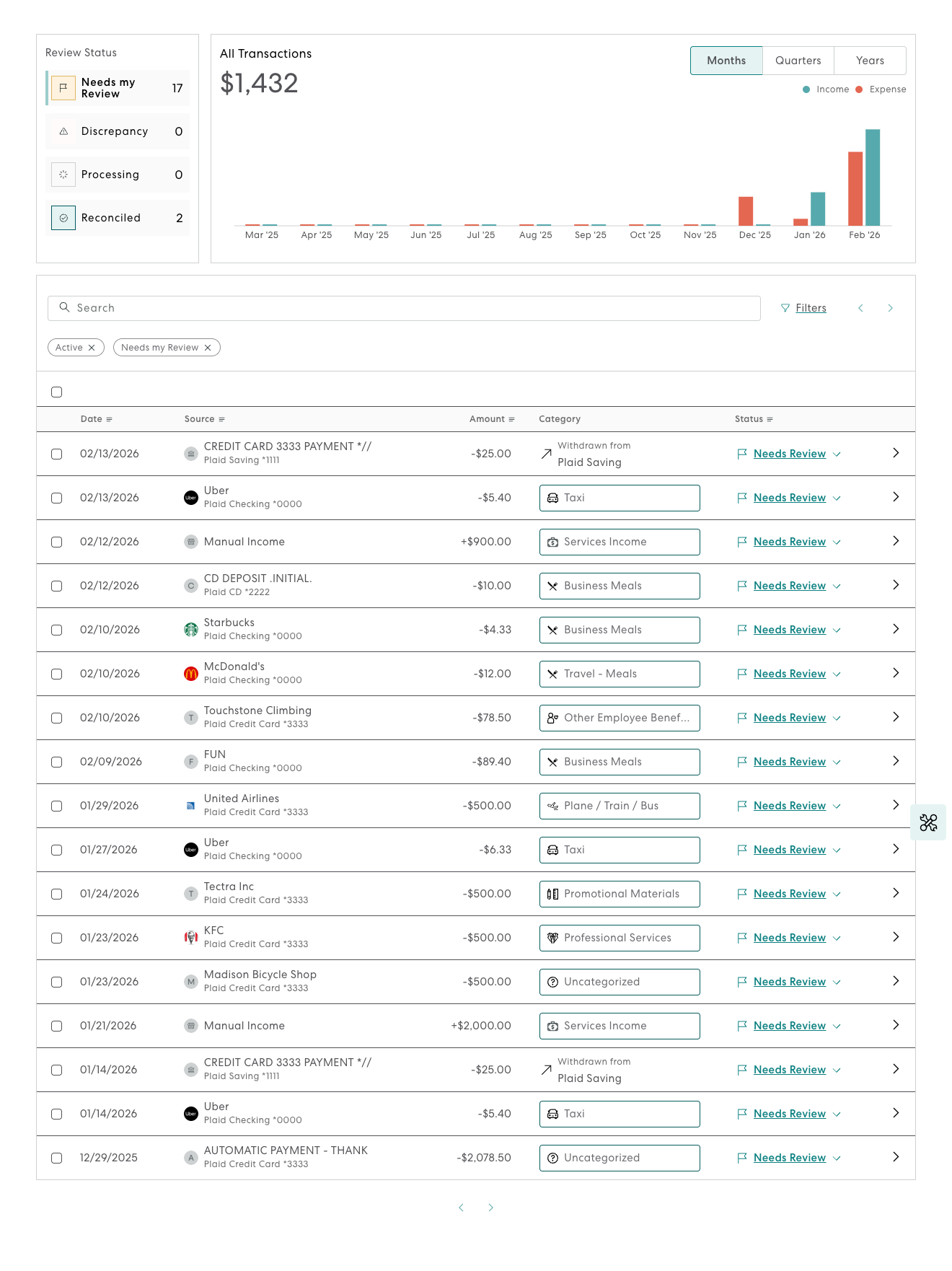
Task: Check the McDonald's row checkbox
Action: [x=57, y=674]
